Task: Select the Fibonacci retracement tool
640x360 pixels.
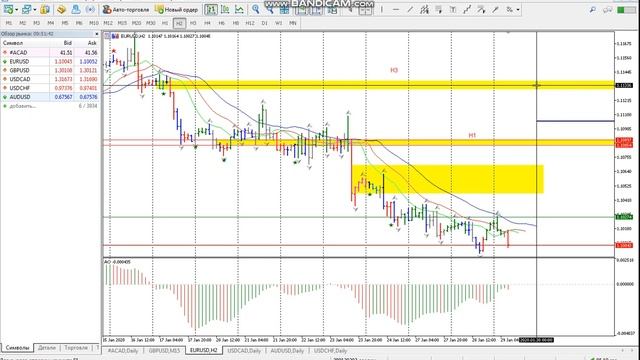Action: (439, 9)
